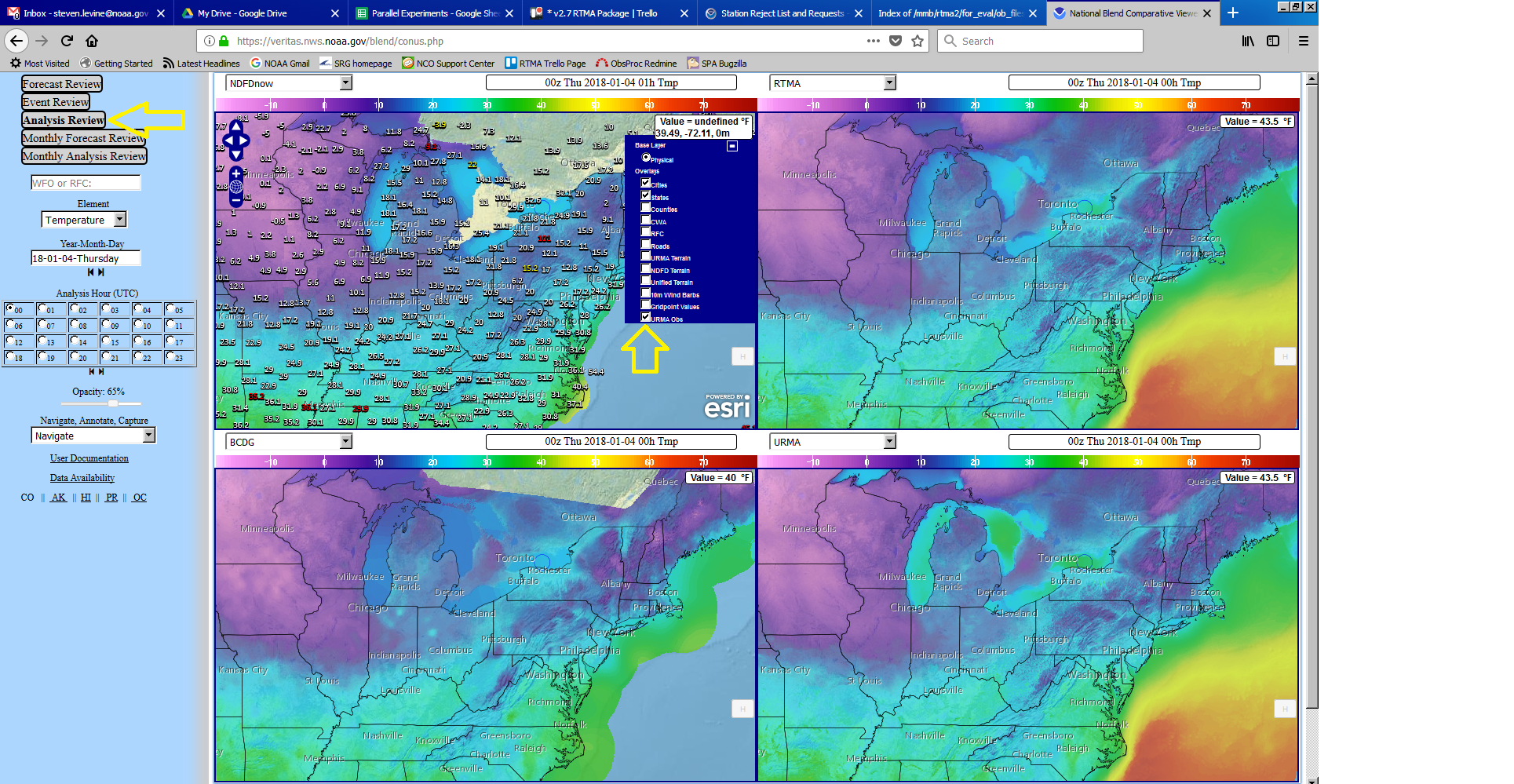1514x784 pixels.
Task: Adjust the Opacity slider handle
Action: (x=113, y=403)
